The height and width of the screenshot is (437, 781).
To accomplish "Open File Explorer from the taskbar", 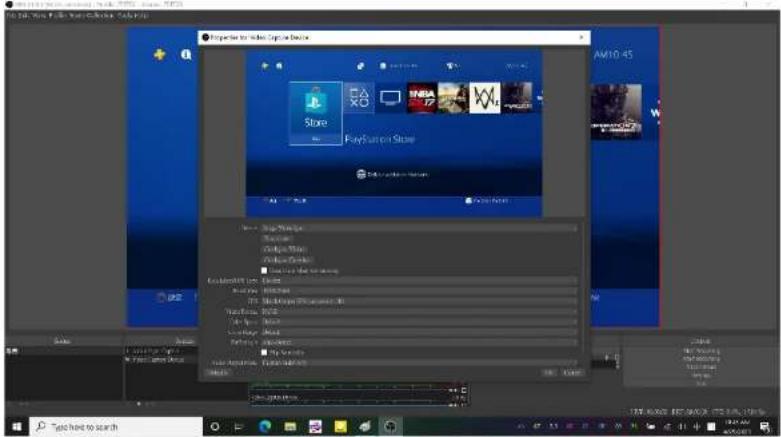I will (x=290, y=427).
